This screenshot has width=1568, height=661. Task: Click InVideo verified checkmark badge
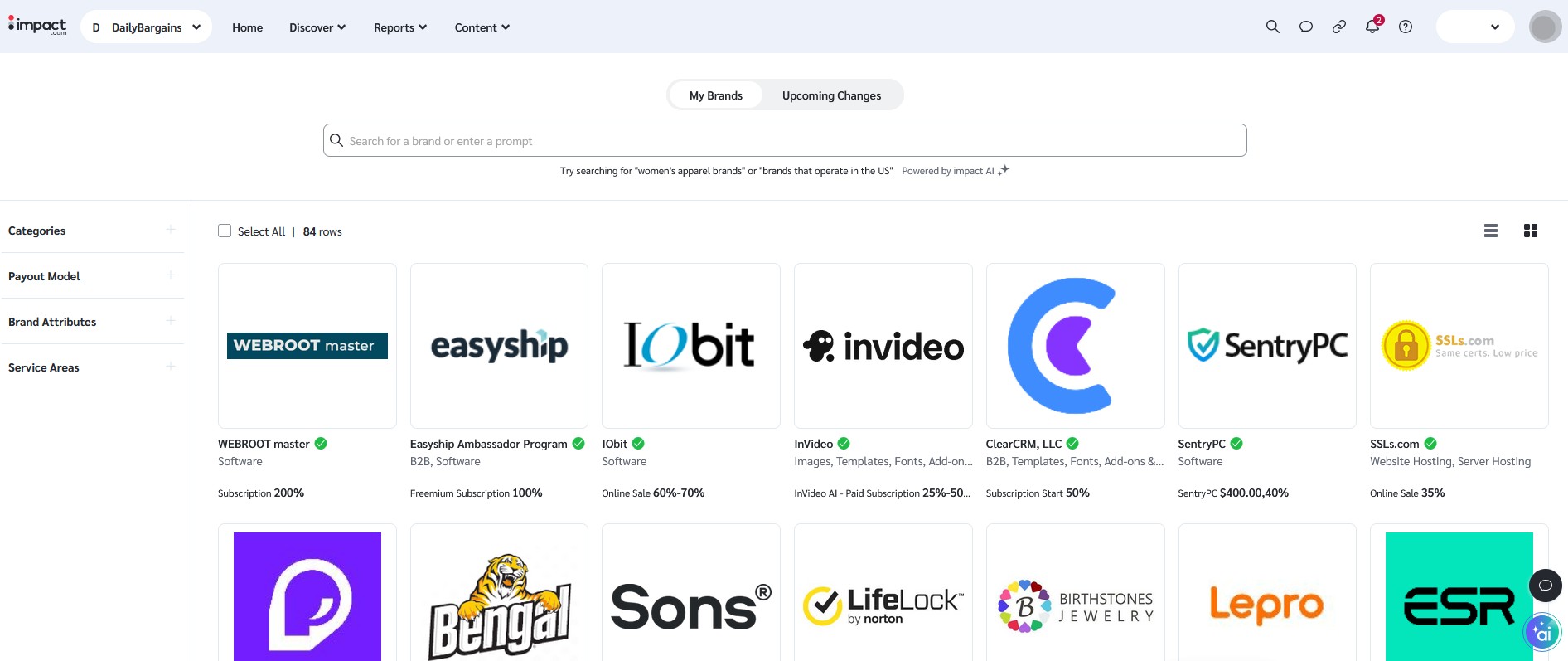click(844, 444)
